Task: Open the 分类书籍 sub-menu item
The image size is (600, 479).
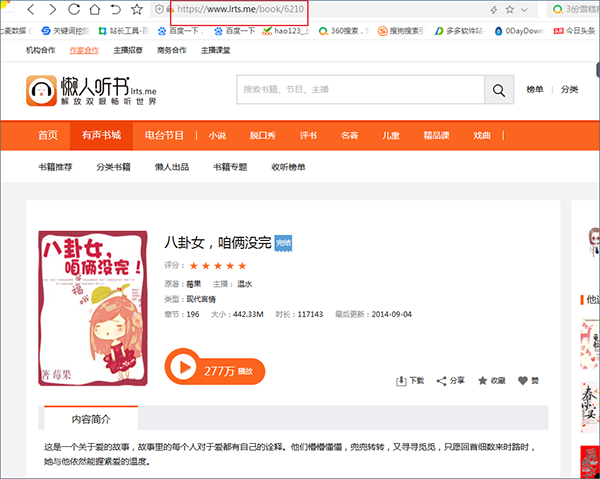Action: pos(114,167)
